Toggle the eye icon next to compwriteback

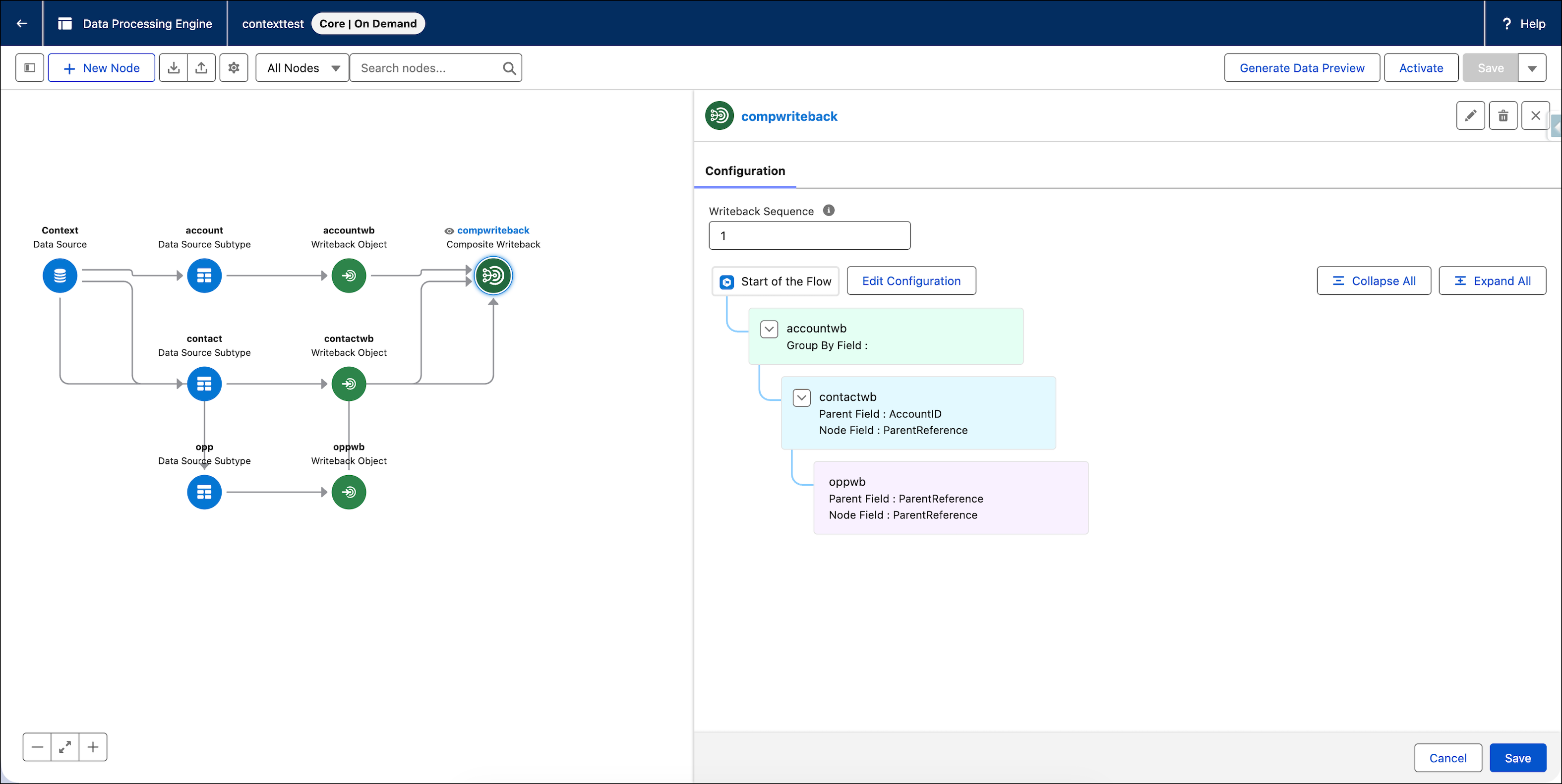(x=449, y=231)
